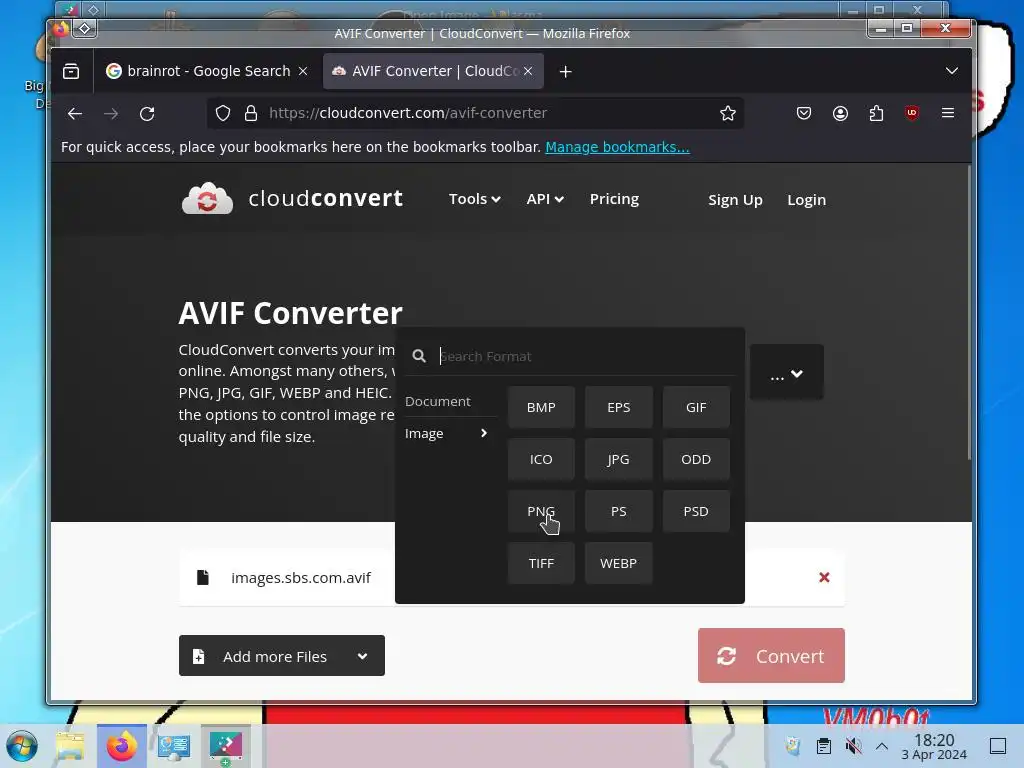This screenshot has height=768, width=1024.
Task: Click the CloudConvert cloud logo
Action: [x=207, y=199]
